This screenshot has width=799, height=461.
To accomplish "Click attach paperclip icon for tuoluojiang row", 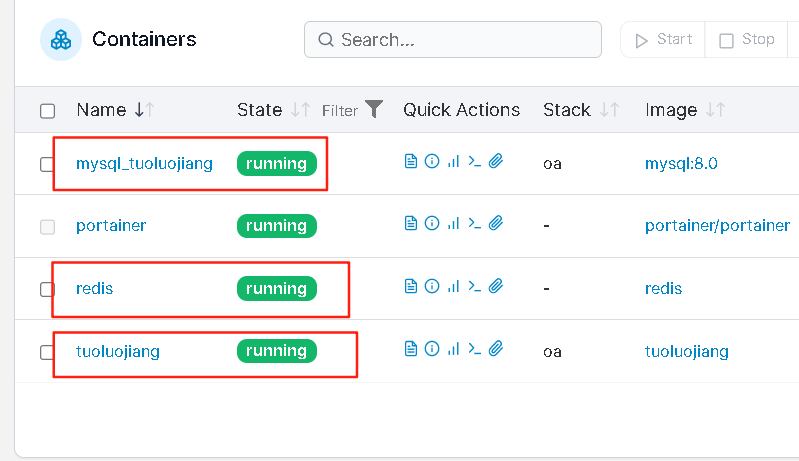I will tap(496, 349).
